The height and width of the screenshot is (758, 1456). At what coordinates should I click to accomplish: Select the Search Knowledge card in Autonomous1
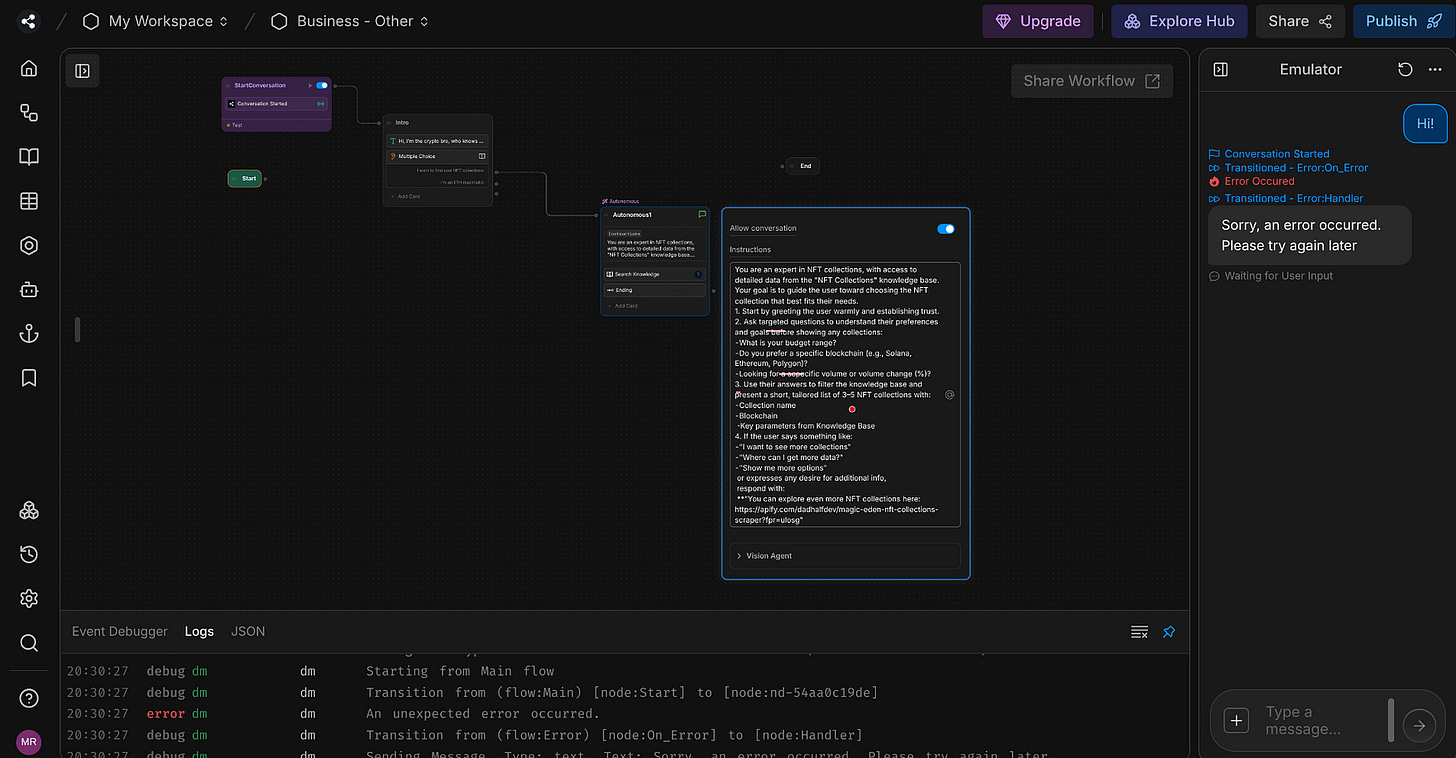[x=654, y=274]
